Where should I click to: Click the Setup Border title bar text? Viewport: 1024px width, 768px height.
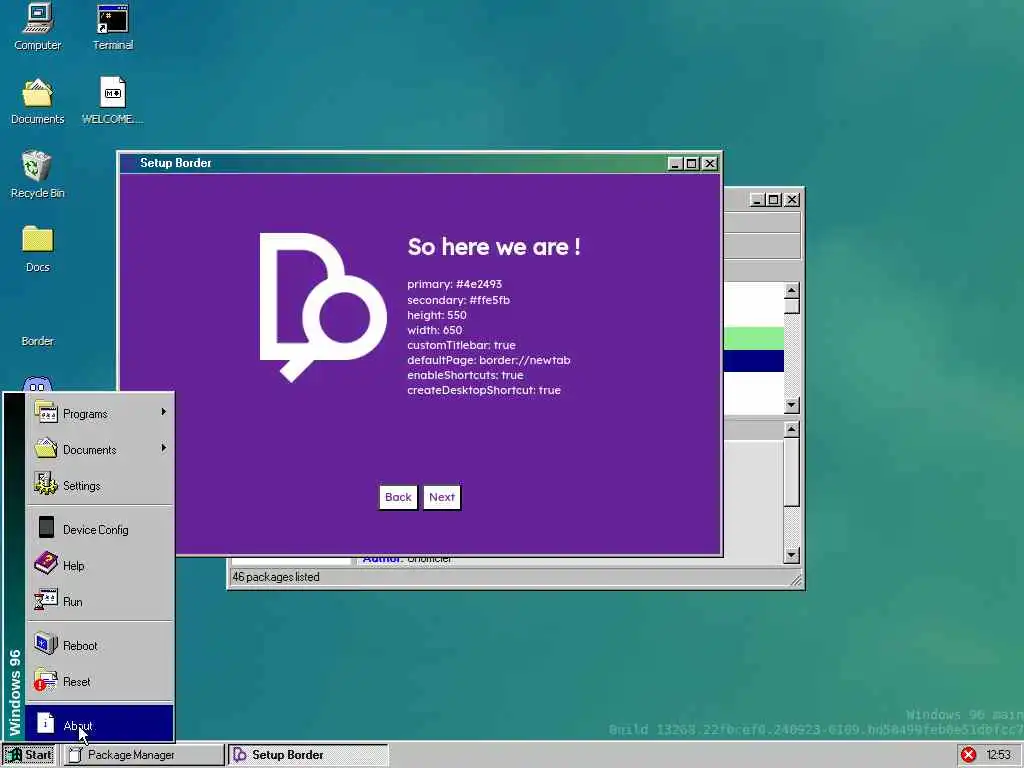[176, 163]
